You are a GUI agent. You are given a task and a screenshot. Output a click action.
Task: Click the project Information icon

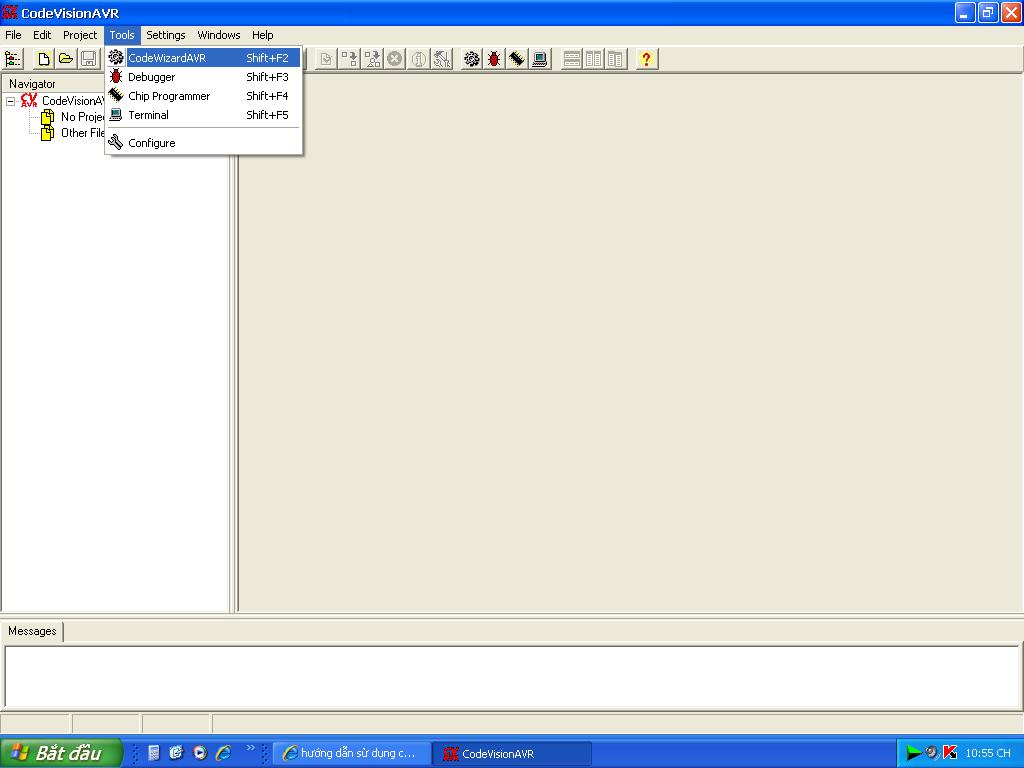point(419,59)
